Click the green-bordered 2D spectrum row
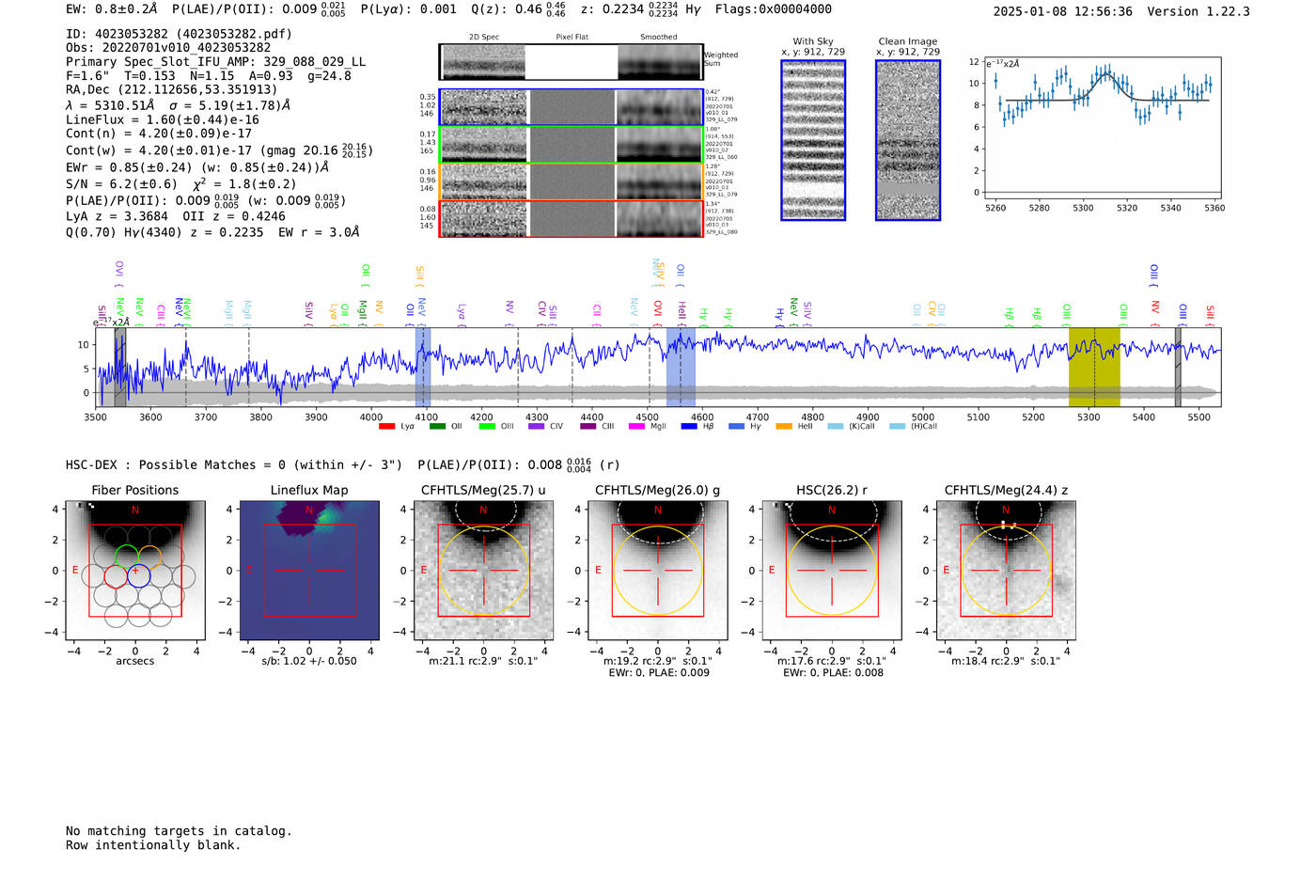Viewport: 1316px width, 896px height. [x=572, y=145]
